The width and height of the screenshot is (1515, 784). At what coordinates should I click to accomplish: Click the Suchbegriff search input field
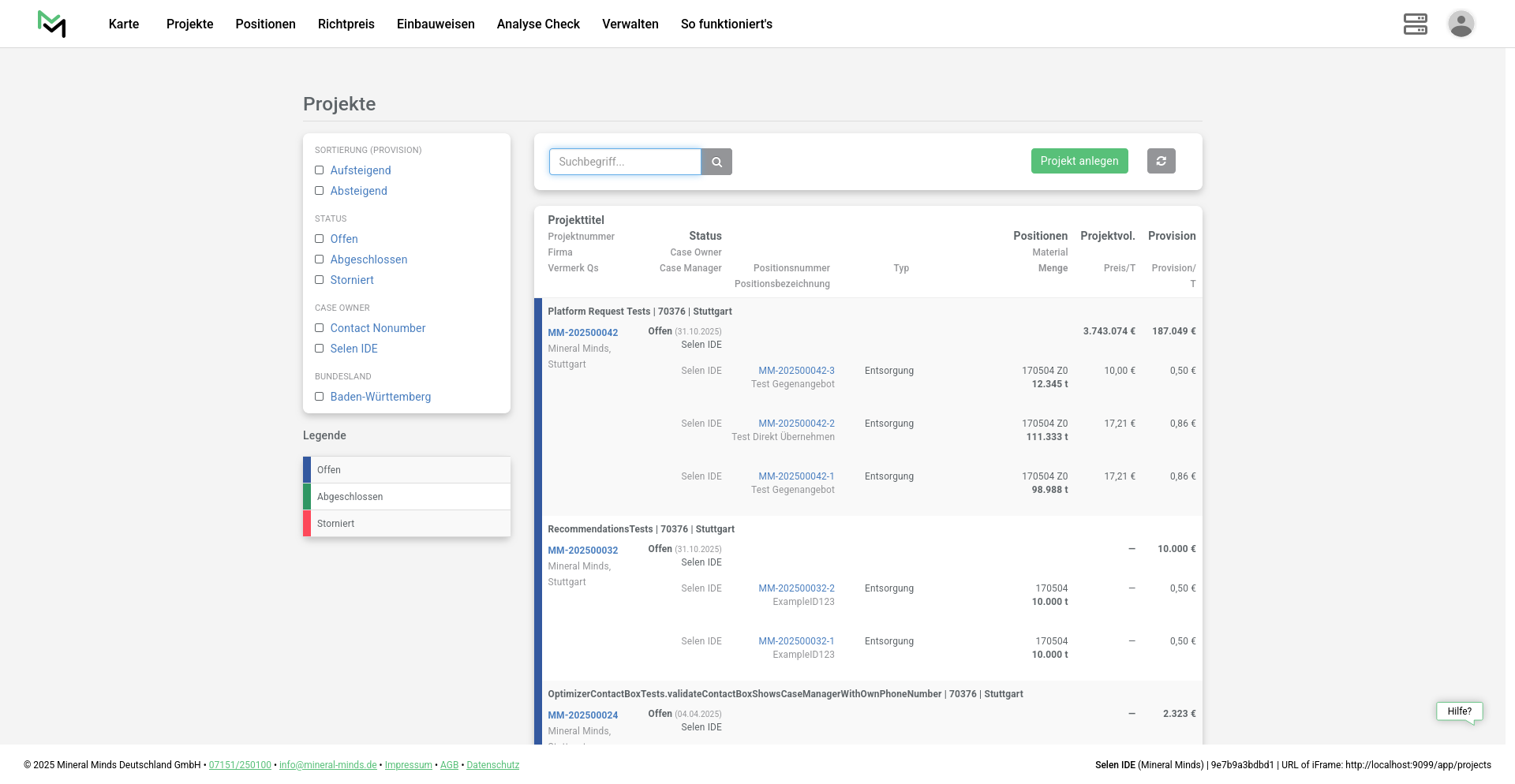click(x=624, y=162)
